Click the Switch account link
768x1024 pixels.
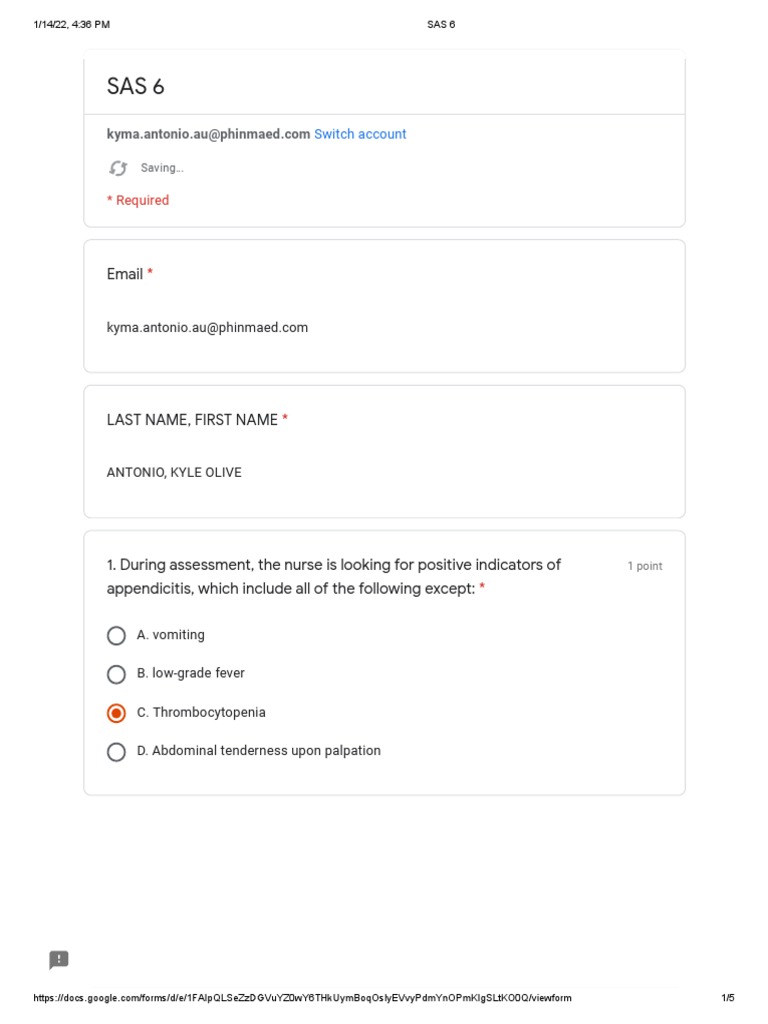coord(360,134)
